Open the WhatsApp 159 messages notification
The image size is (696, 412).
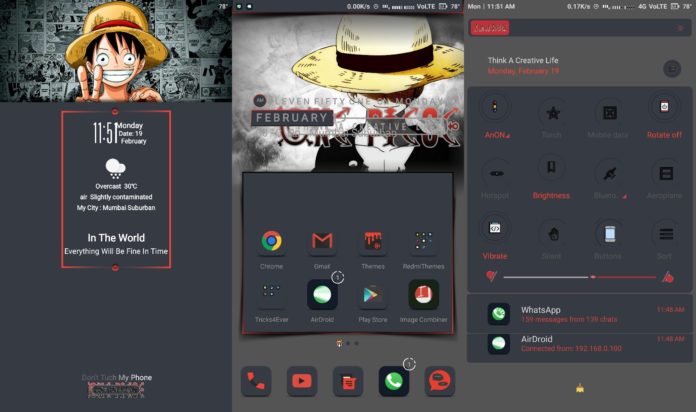[580, 314]
